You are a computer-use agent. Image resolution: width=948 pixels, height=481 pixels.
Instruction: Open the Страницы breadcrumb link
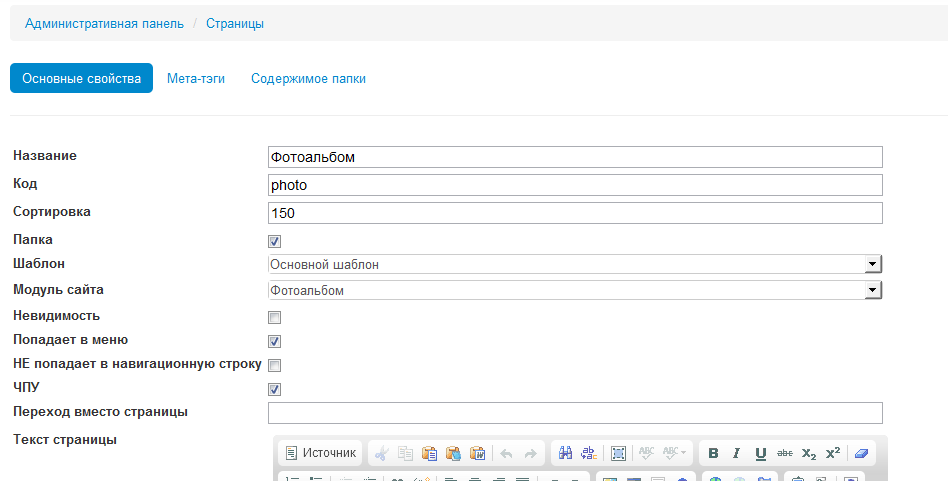point(235,24)
